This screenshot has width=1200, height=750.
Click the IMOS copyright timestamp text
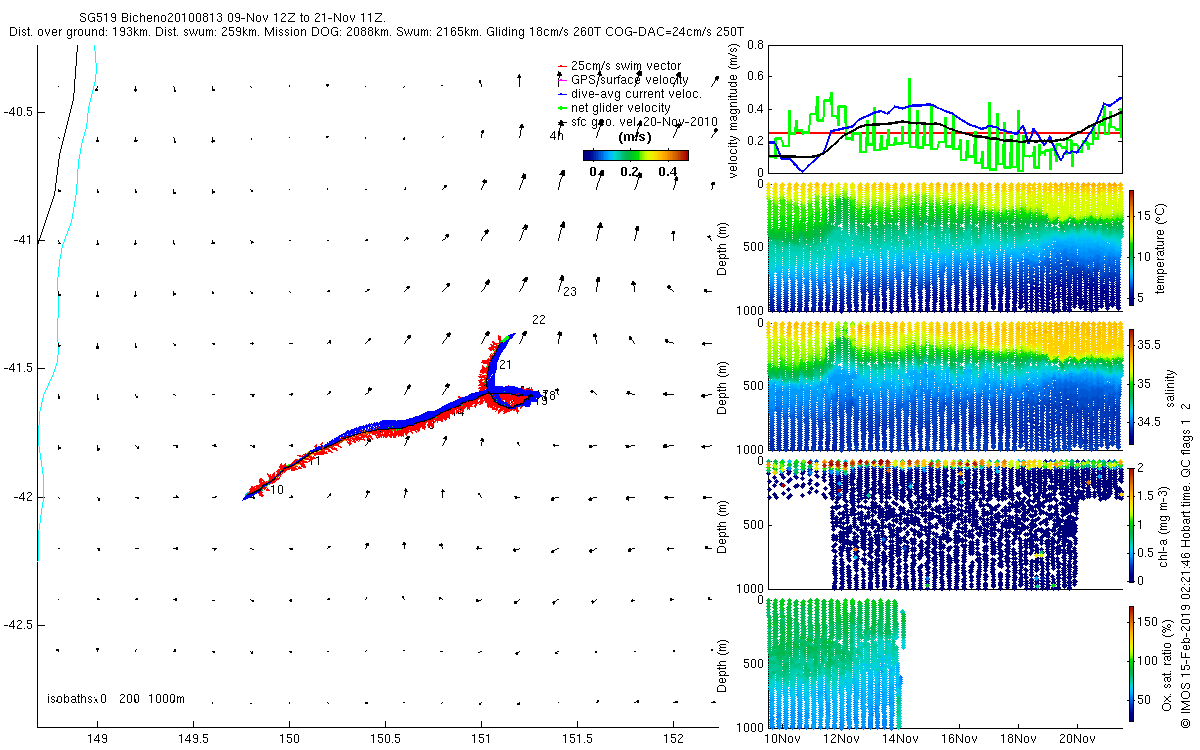[x=1184, y=564]
